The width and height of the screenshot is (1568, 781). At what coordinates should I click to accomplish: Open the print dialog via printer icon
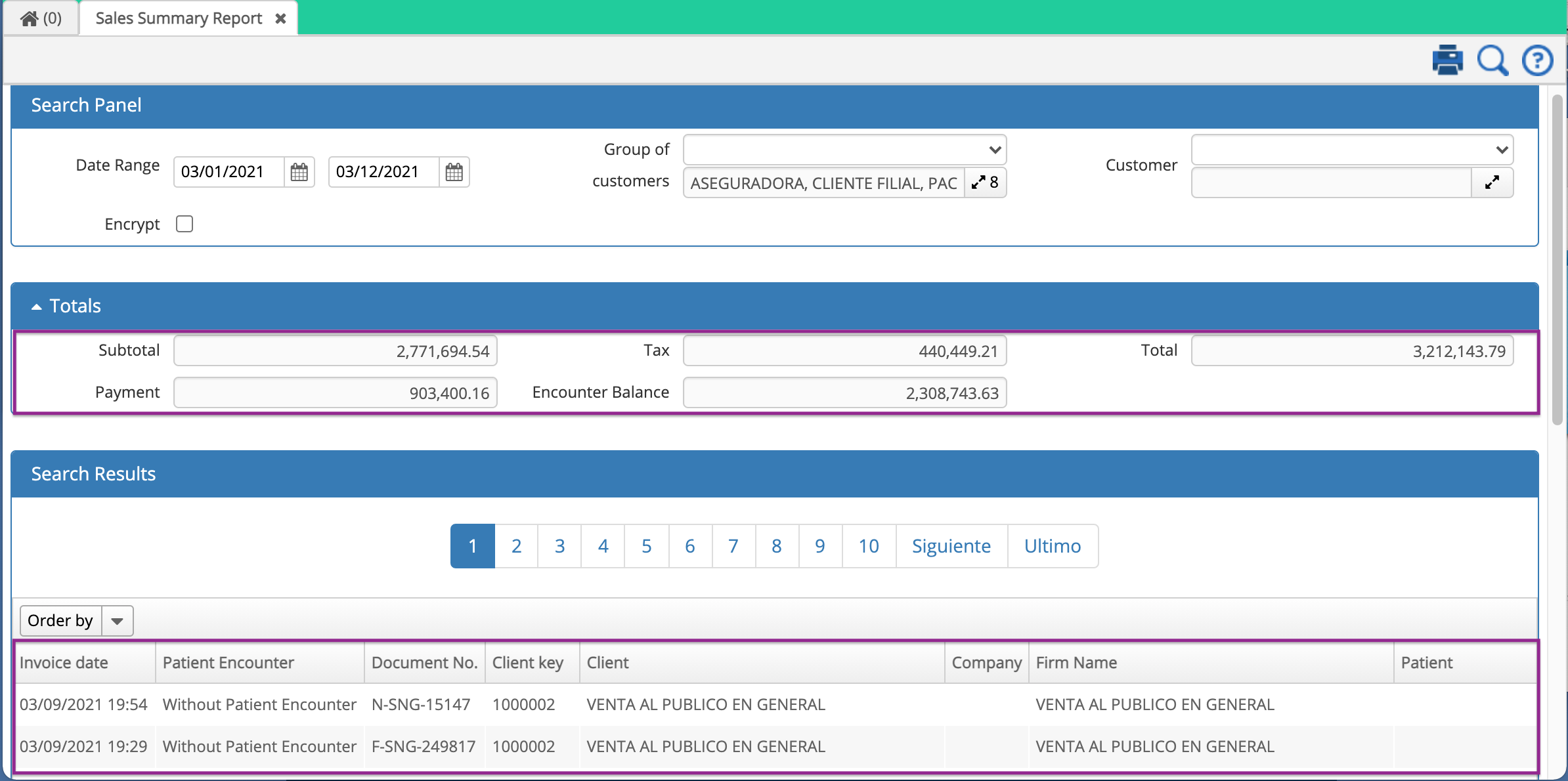tap(1447, 60)
